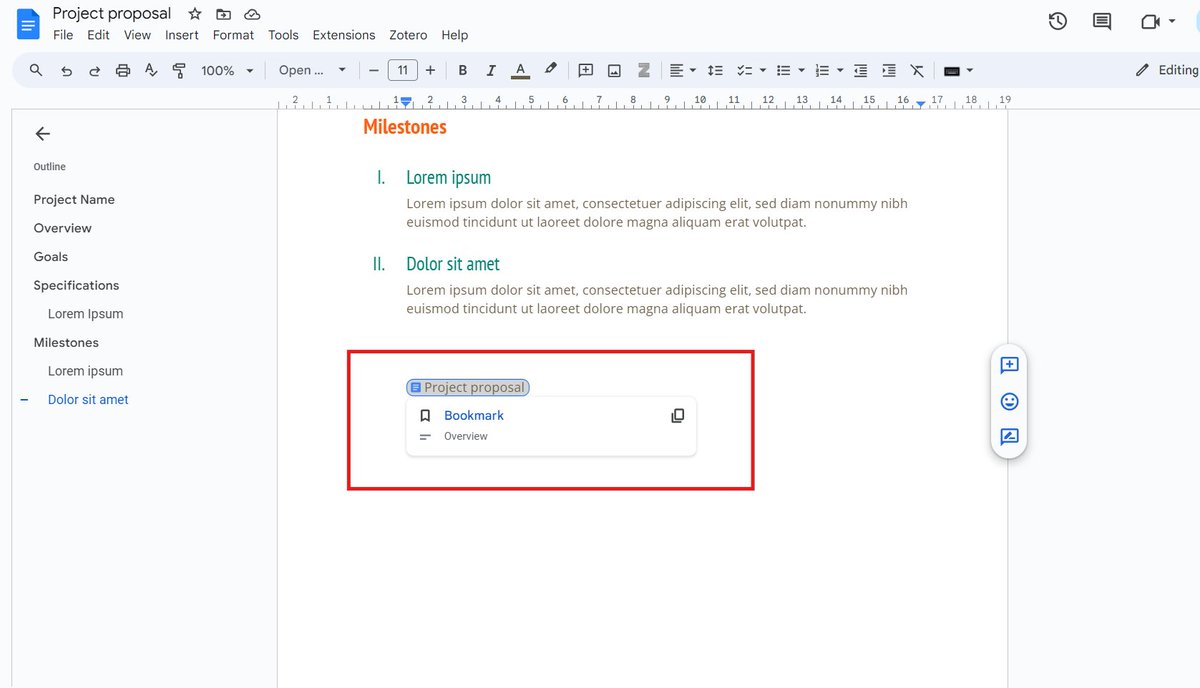The image size is (1200, 688).
Task: Add an emoji reaction from the margin
Action: [x=1009, y=400]
